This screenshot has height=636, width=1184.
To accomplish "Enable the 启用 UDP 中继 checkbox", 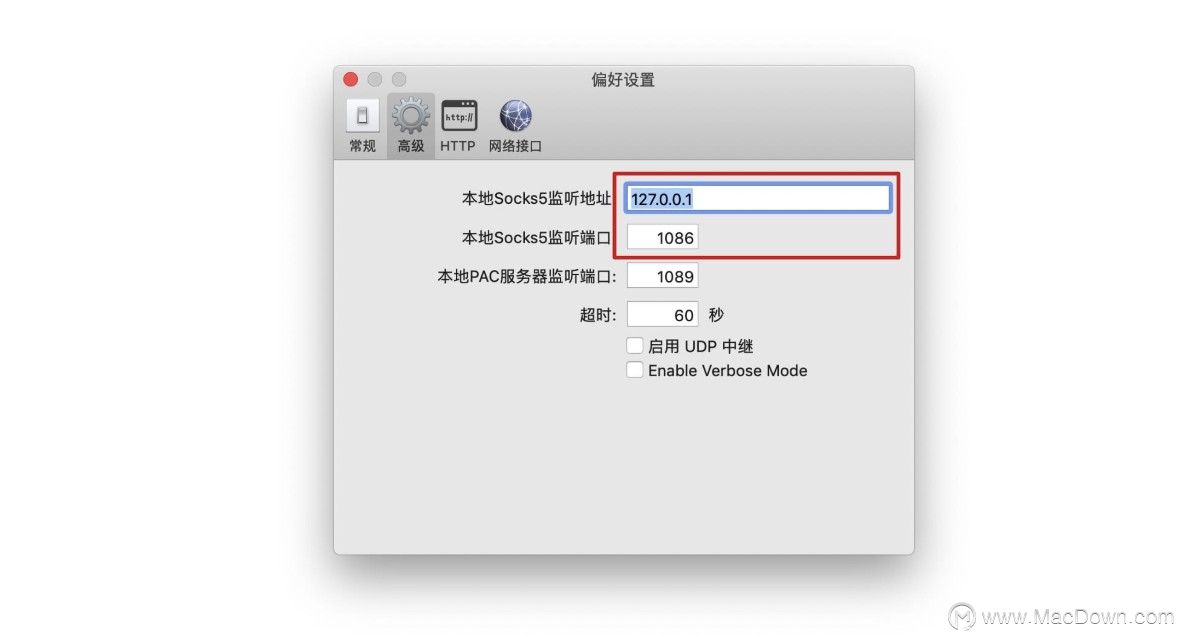I will [635, 346].
